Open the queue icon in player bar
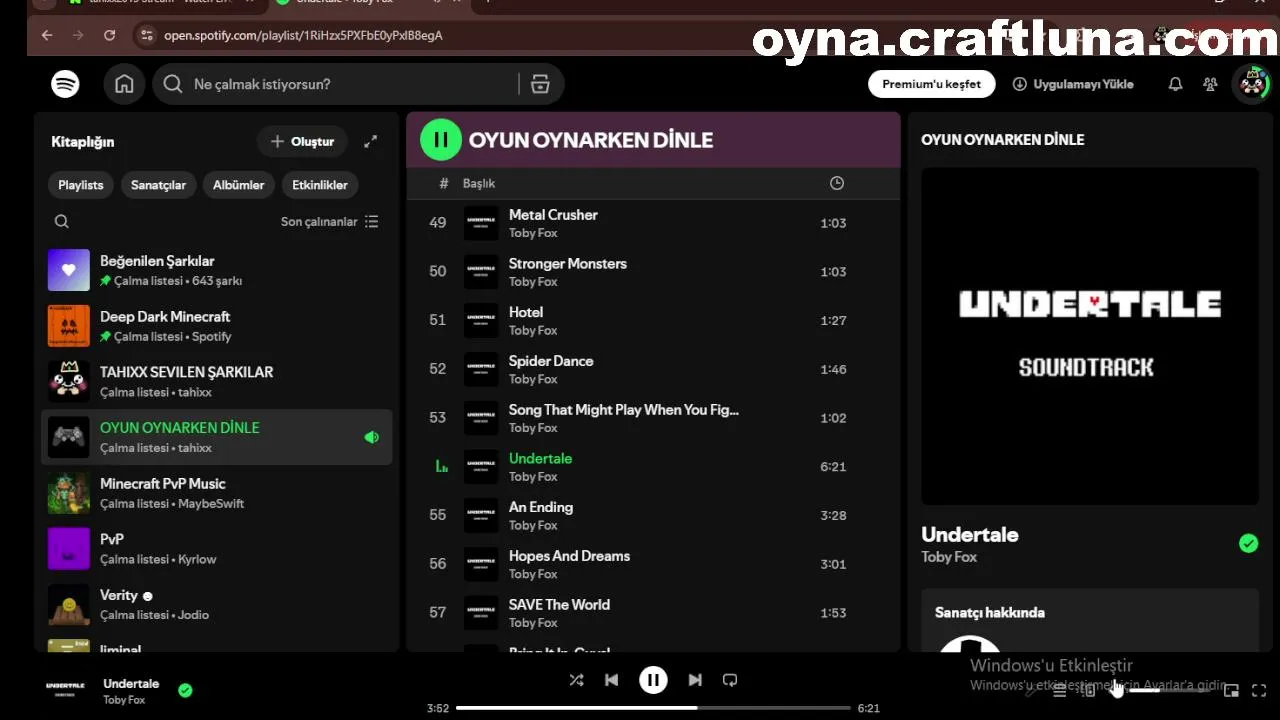 (x=1059, y=690)
